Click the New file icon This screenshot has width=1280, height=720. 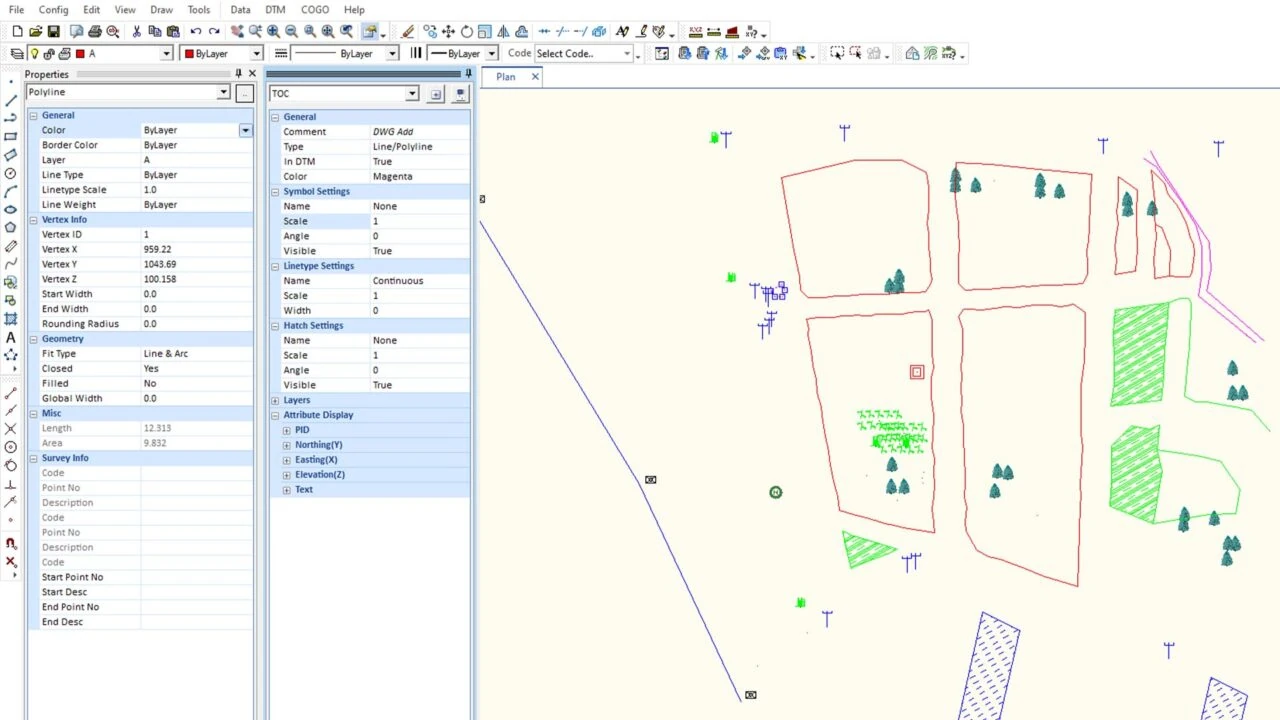(x=17, y=32)
